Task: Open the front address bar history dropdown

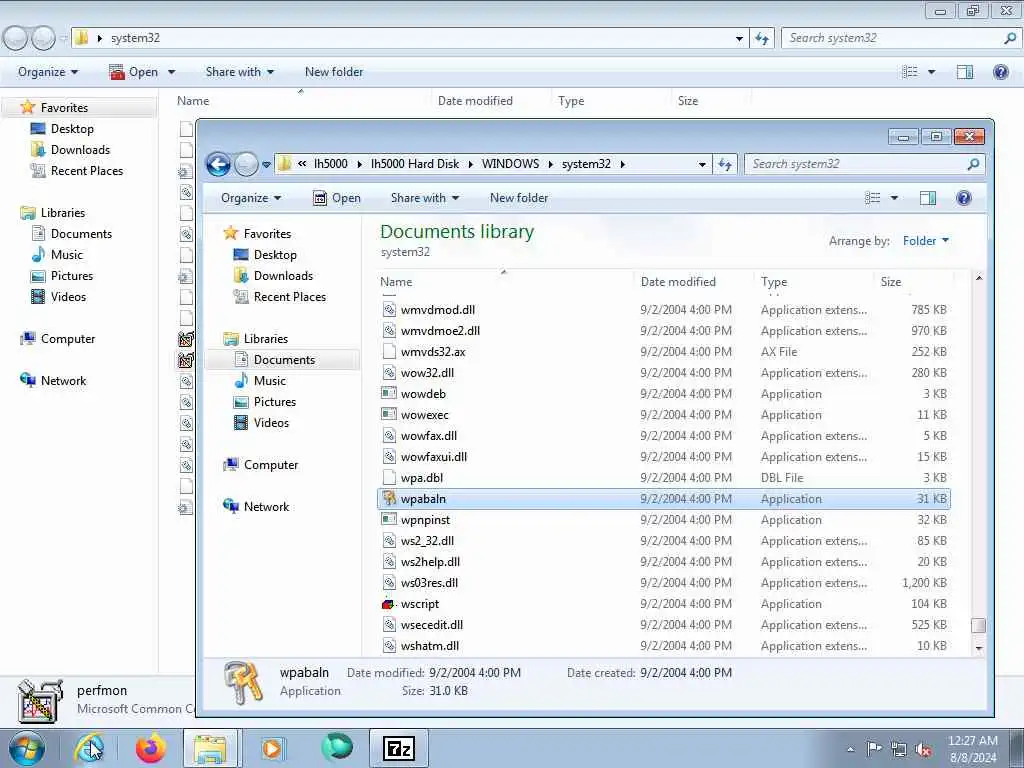Action: [x=702, y=165]
